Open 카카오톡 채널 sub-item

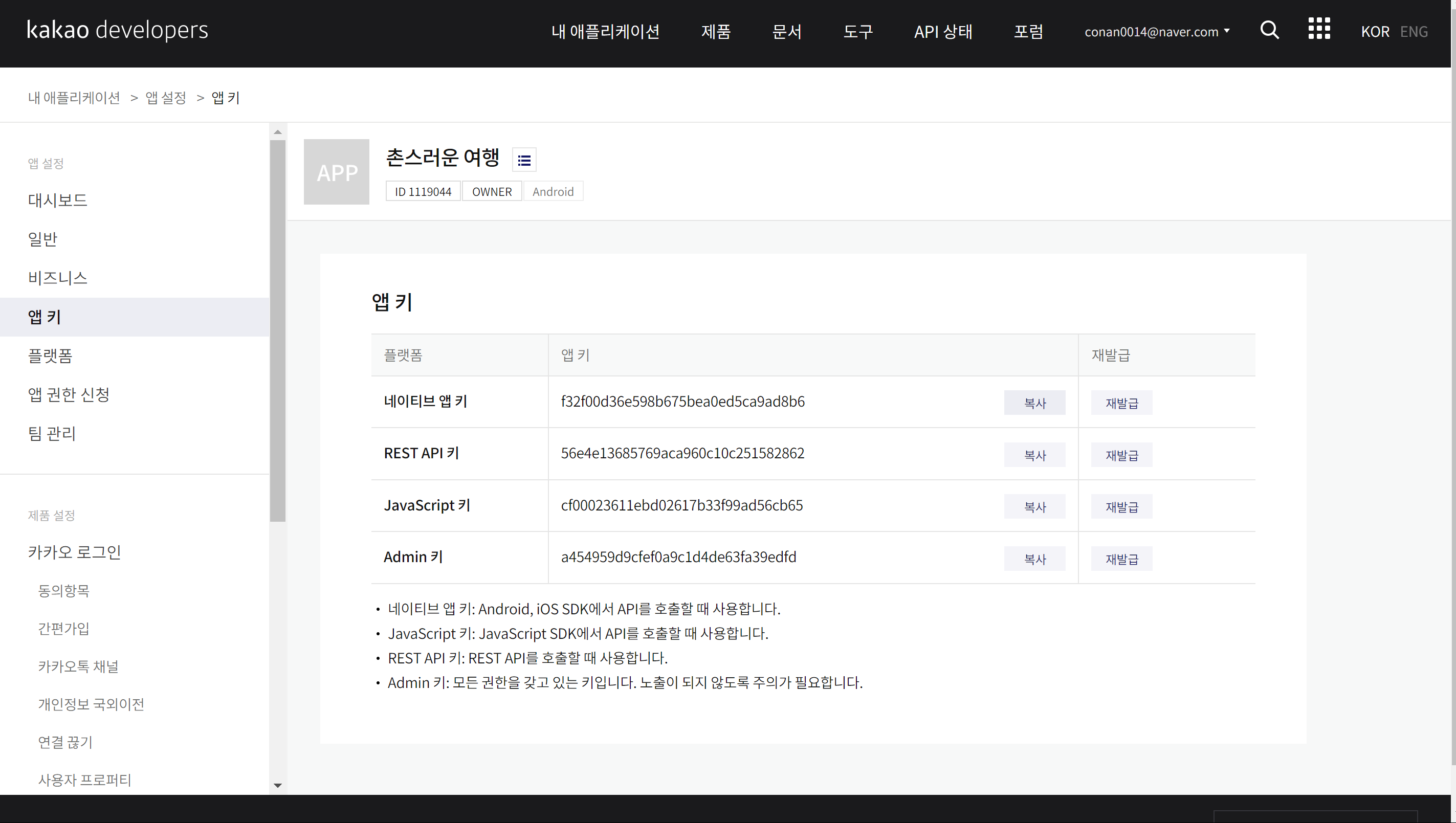point(78,666)
